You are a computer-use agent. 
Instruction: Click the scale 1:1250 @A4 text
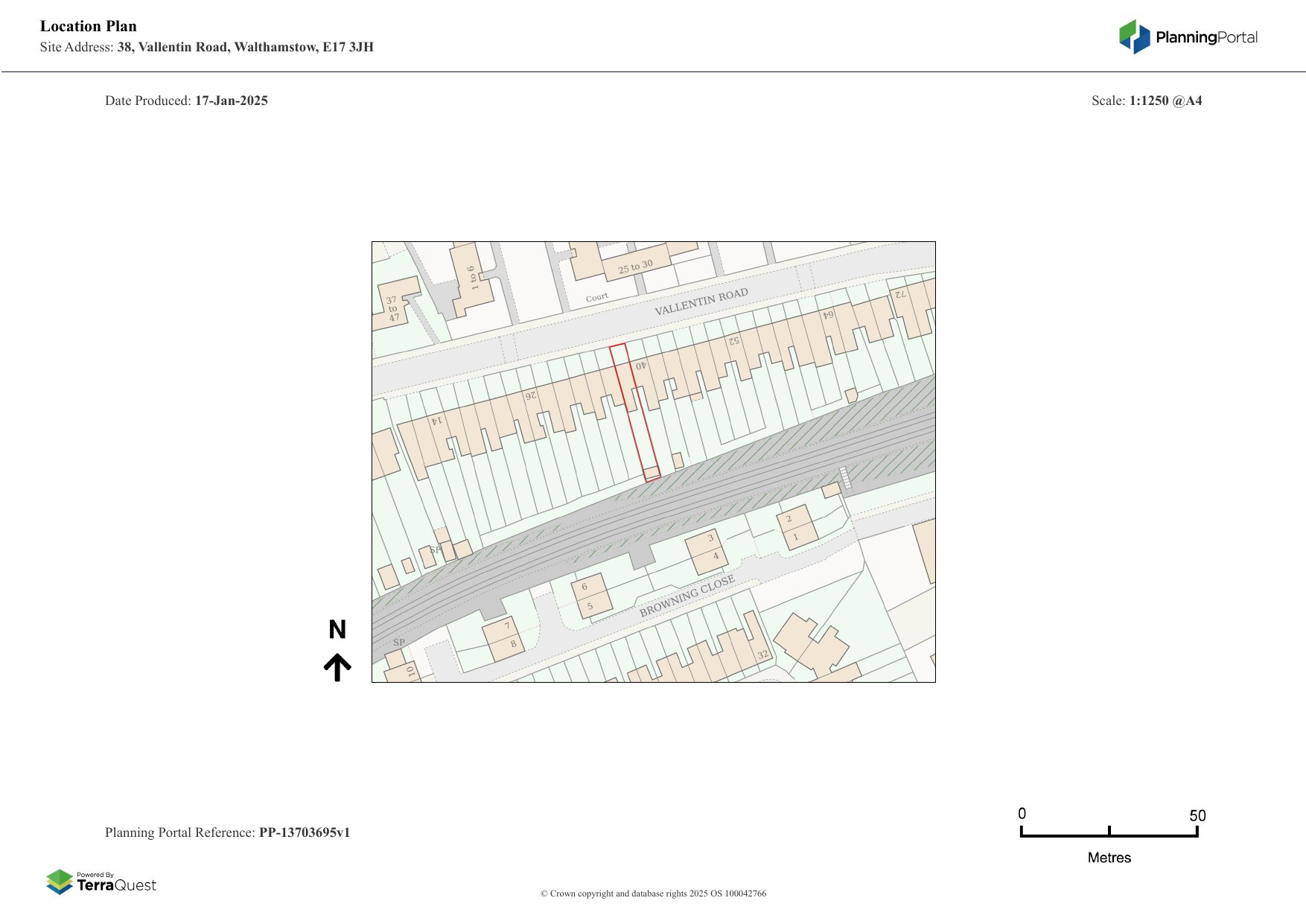coord(1165,101)
